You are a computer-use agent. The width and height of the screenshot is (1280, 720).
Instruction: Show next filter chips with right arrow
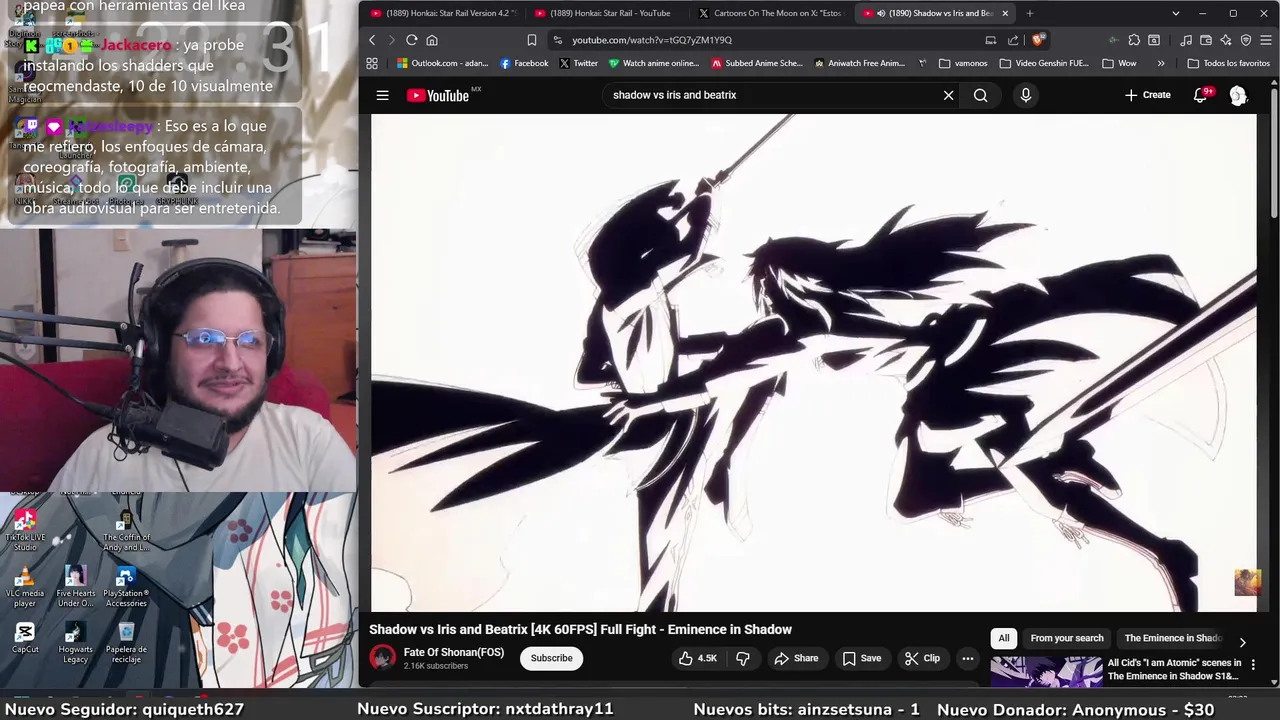point(1242,642)
